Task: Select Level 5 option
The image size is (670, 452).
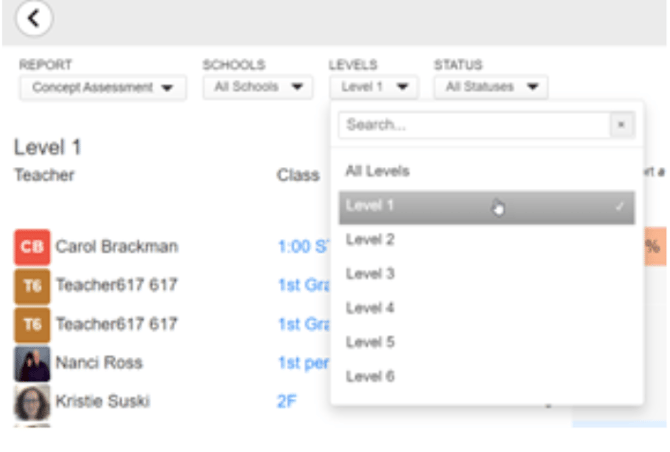Action: [x=370, y=342]
